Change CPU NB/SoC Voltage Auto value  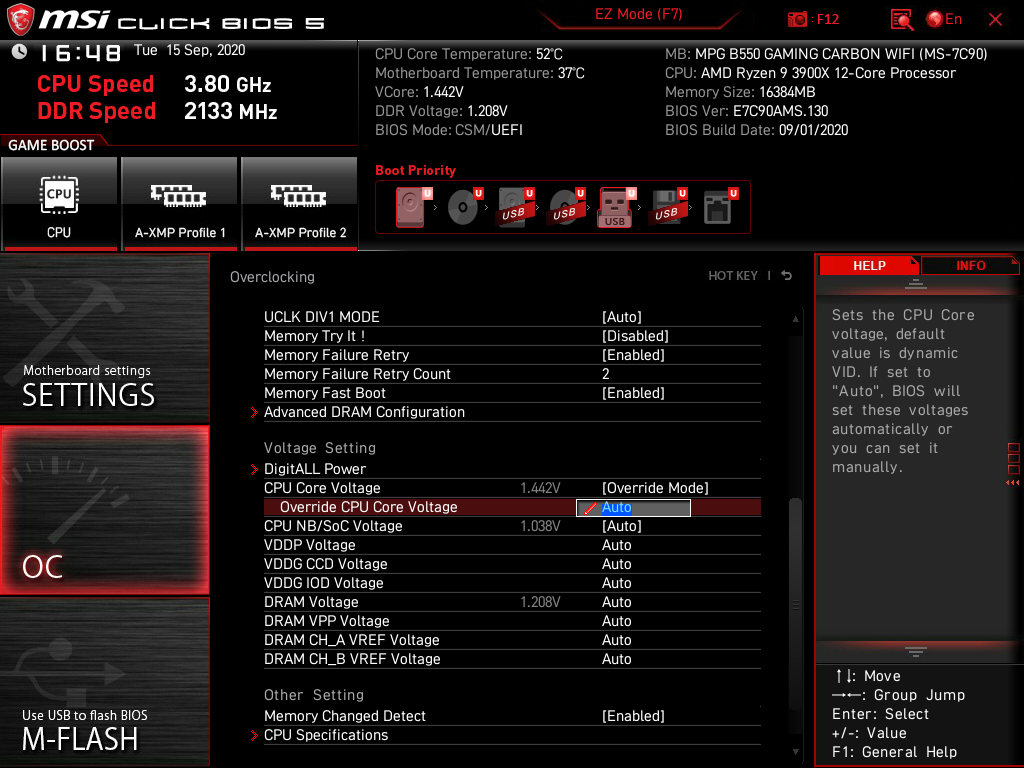coord(622,526)
